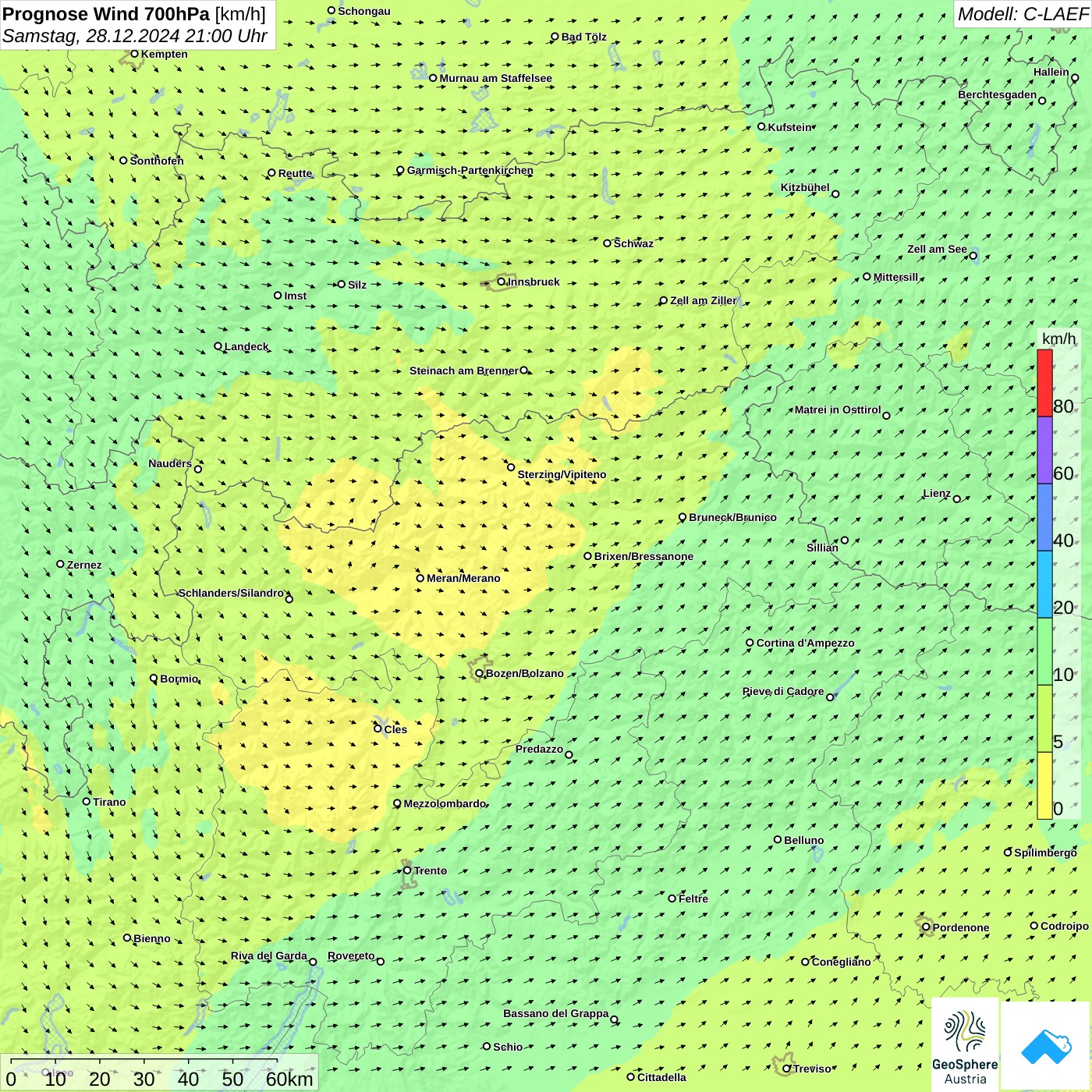The image size is (1092, 1092).
Task: Click the Meran/Merano location circle
Action: (420, 578)
